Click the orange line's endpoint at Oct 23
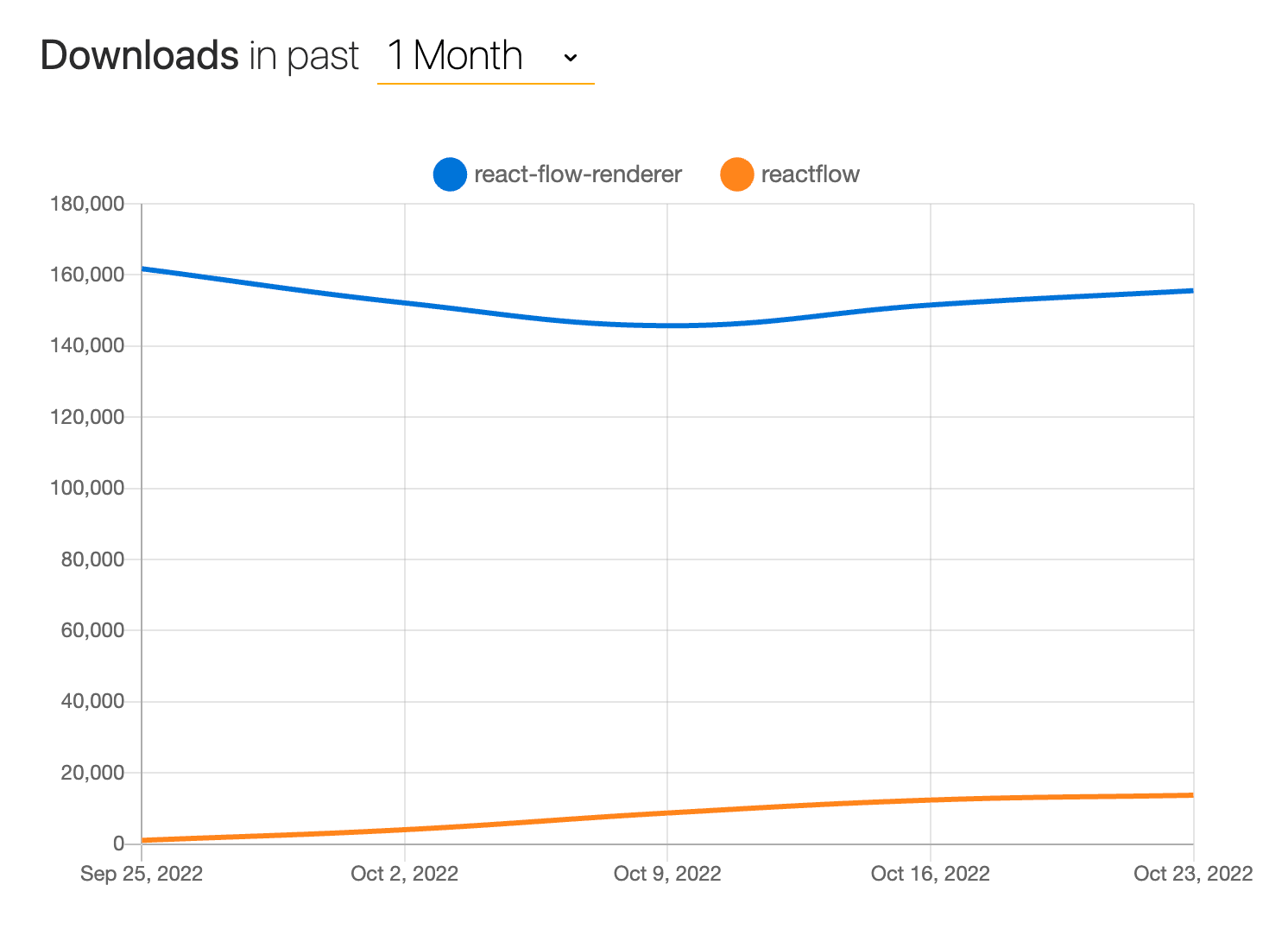Viewport: 1288px width, 929px height. [1191, 793]
